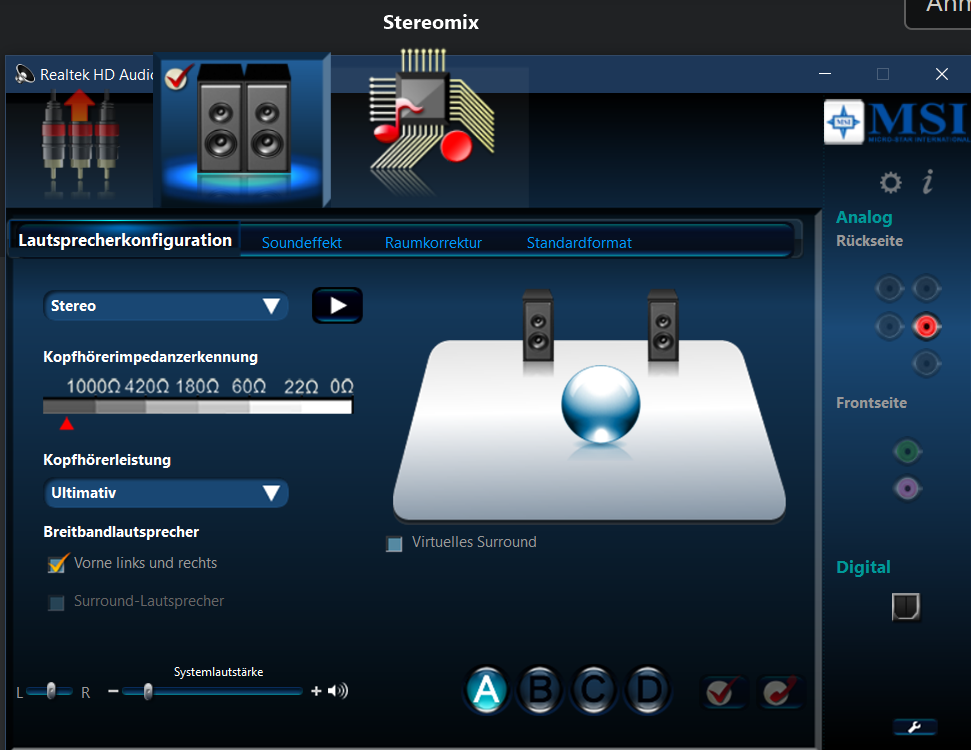Uncheck Vorne links und rechts
This screenshot has width=971, height=750.
click(x=57, y=563)
